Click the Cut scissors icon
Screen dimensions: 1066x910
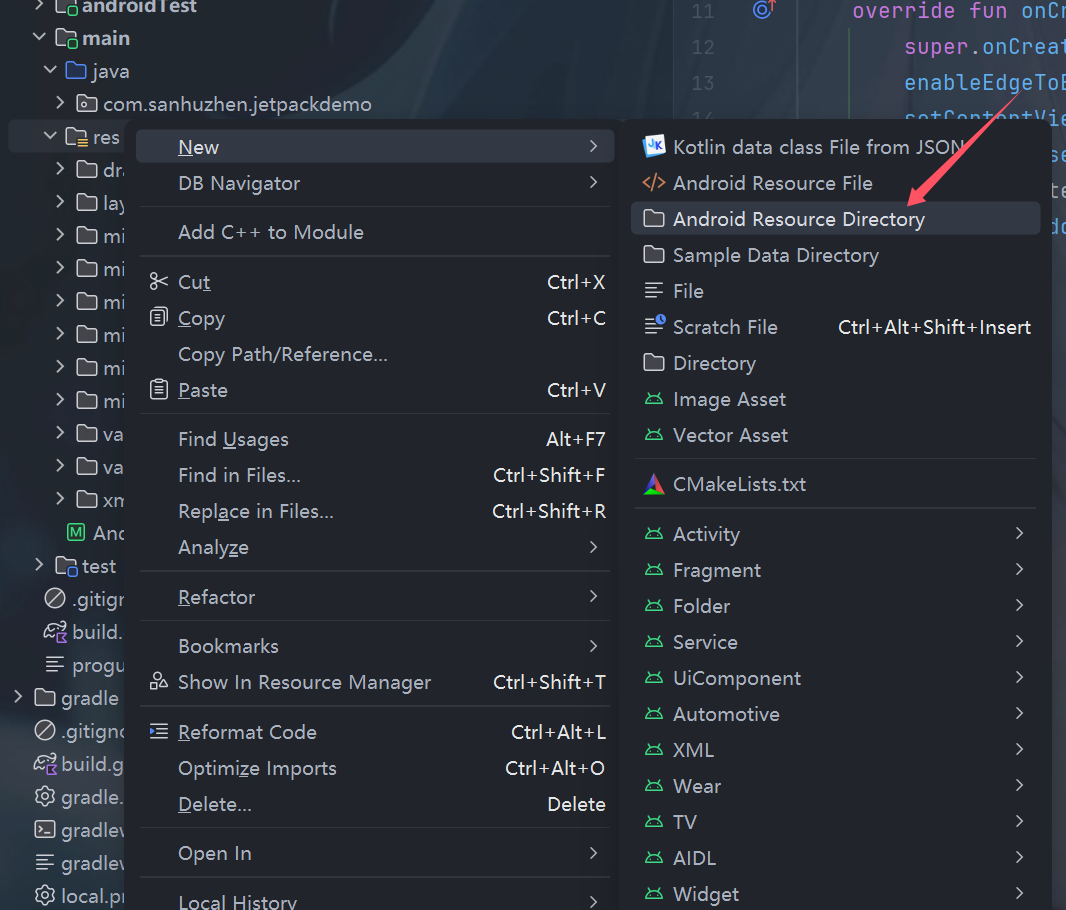[x=158, y=282]
